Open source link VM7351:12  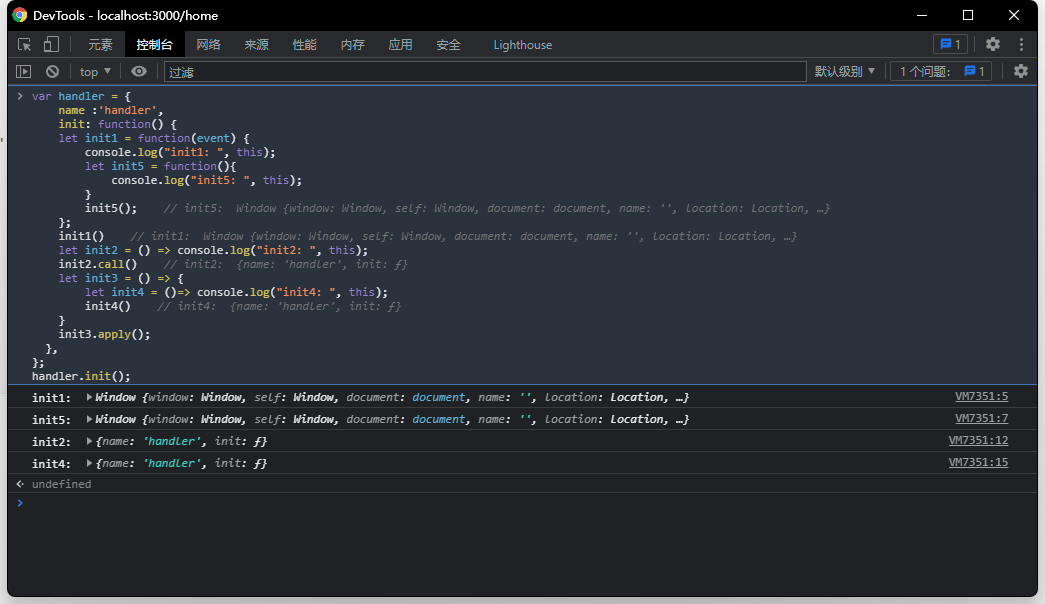click(x=978, y=441)
